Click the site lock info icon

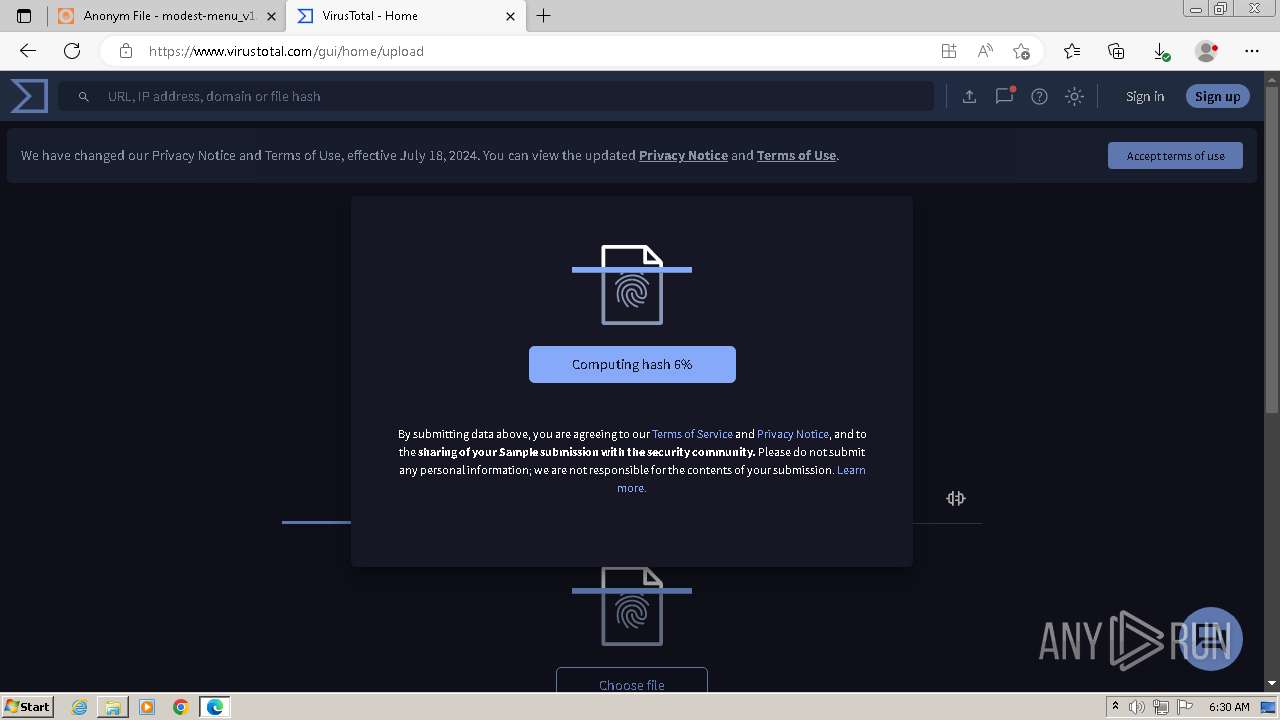click(x=125, y=51)
